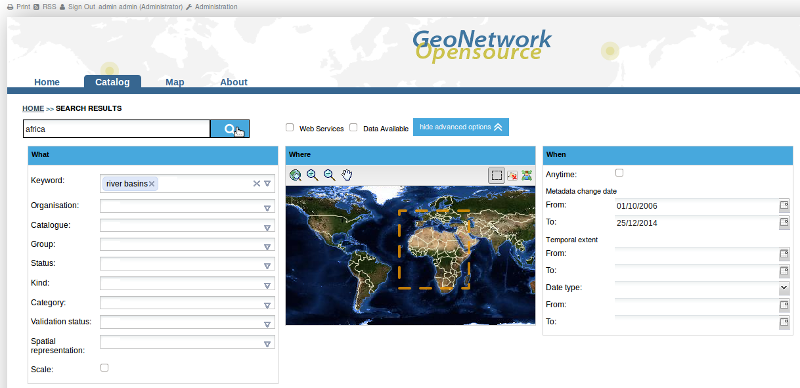Click the From date field 01/10/2006
The height and width of the screenshot is (388, 800).
697,206
